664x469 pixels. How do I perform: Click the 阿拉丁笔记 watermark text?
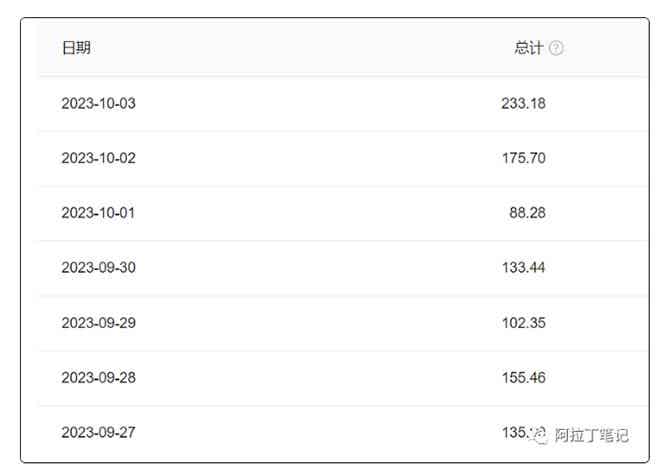click(x=590, y=435)
